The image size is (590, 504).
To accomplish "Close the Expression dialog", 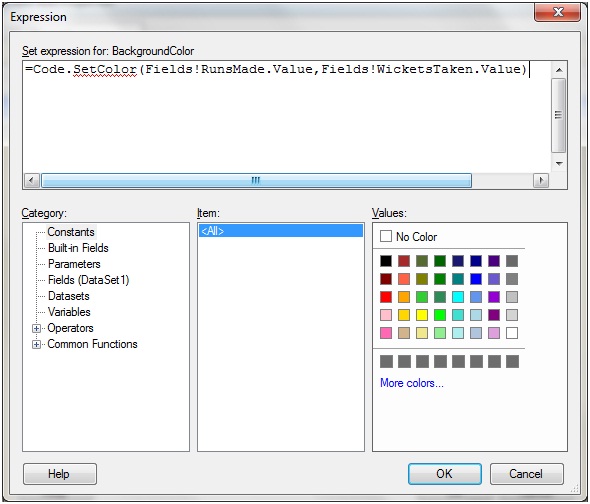I will [x=558, y=12].
